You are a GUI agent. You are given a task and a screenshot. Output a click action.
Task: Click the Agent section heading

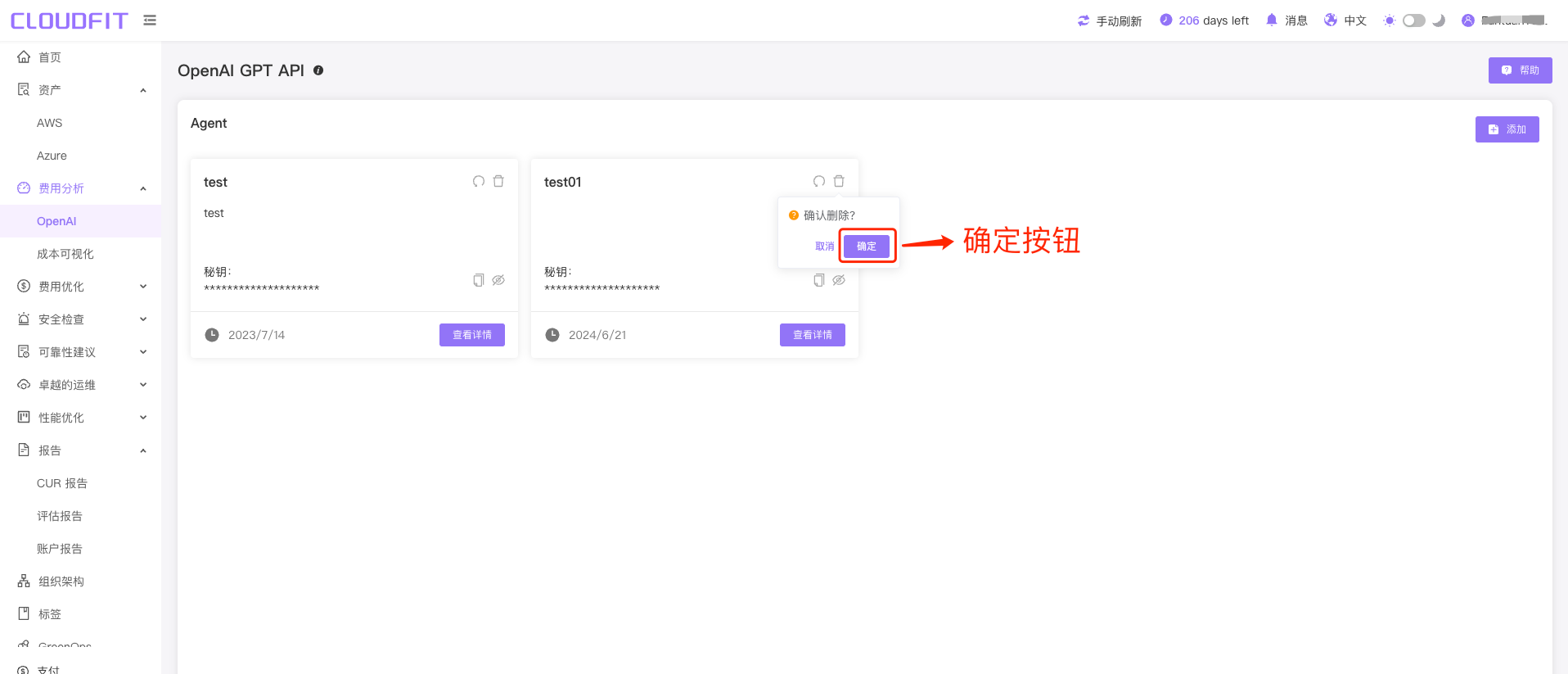[x=209, y=123]
